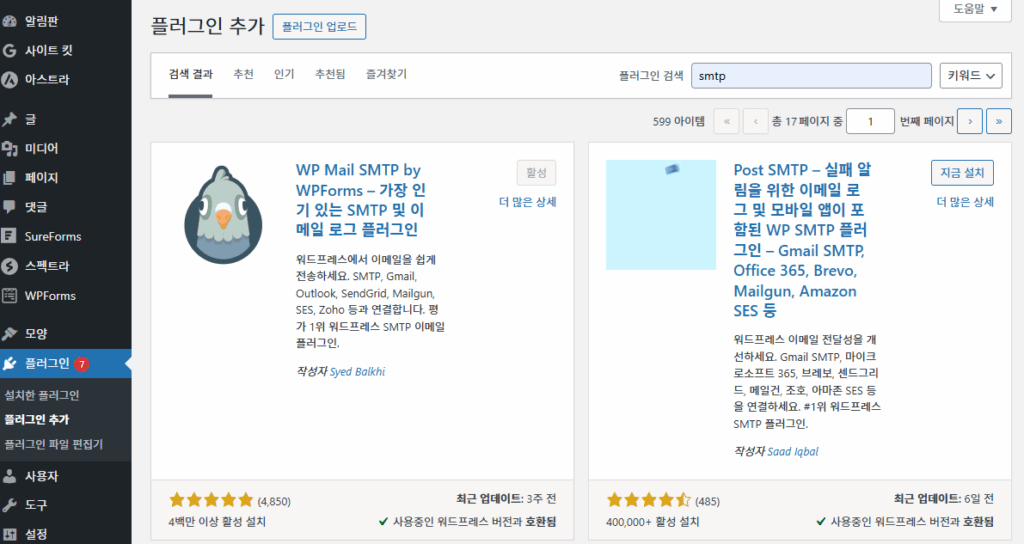The height and width of the screenshot is (544, 1024).
Task: Click the WP Mail SMTP pigeon logo
Action: click(223, 215)
